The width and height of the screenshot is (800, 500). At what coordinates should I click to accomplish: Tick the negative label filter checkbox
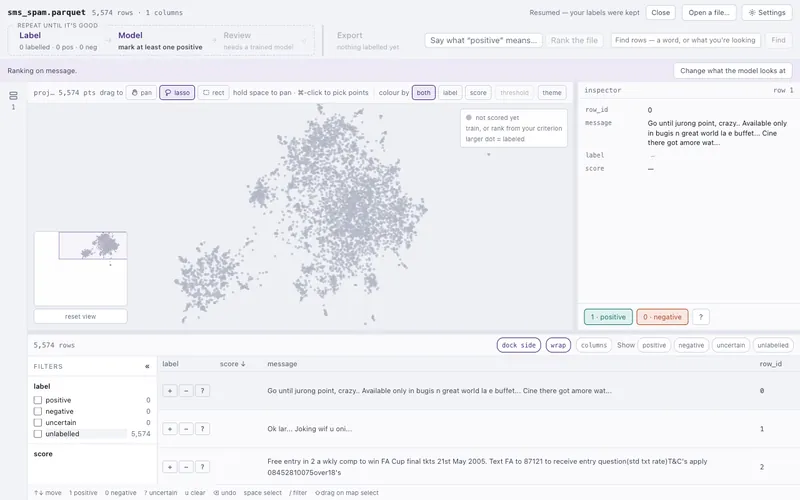tap(38, 411)
